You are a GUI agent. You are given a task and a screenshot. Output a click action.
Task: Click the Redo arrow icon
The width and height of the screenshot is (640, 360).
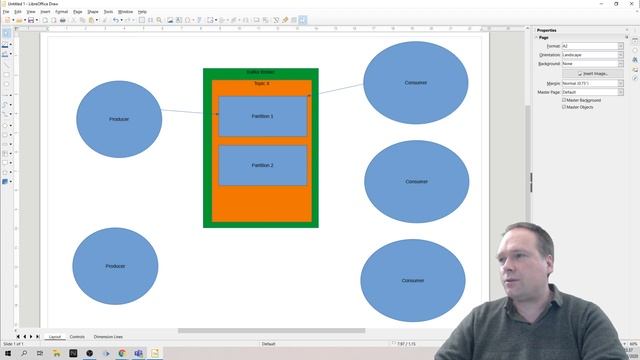click(x=127, y=20)
